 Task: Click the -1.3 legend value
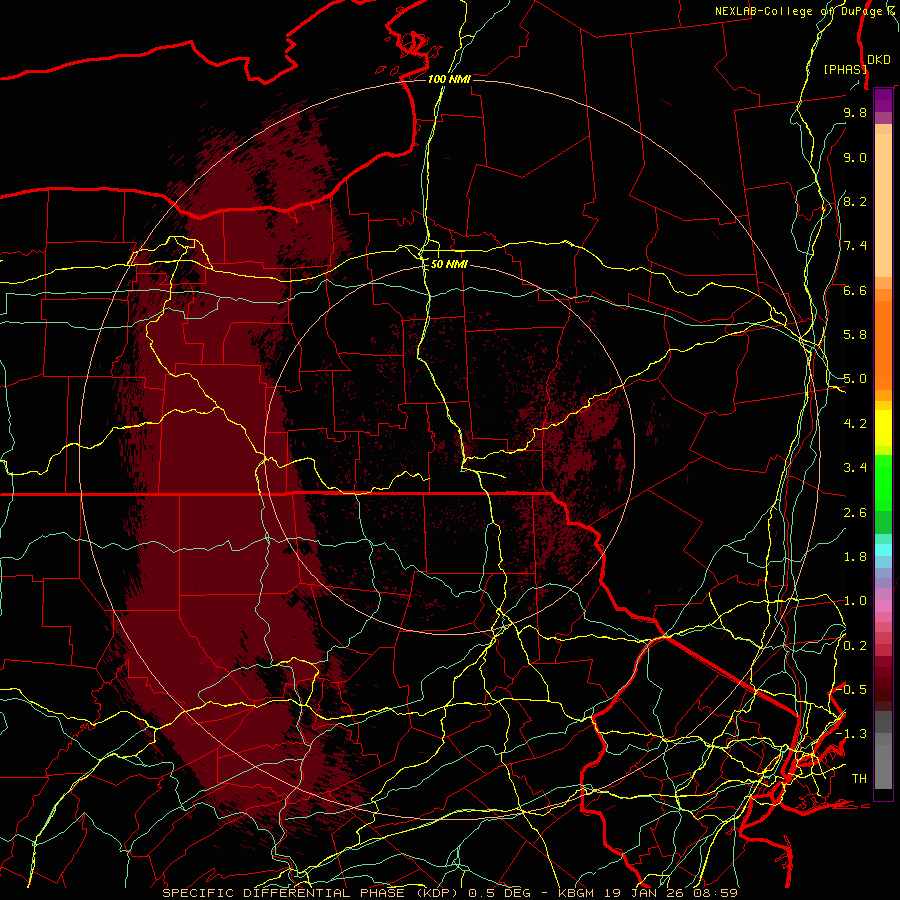[852, 734]
